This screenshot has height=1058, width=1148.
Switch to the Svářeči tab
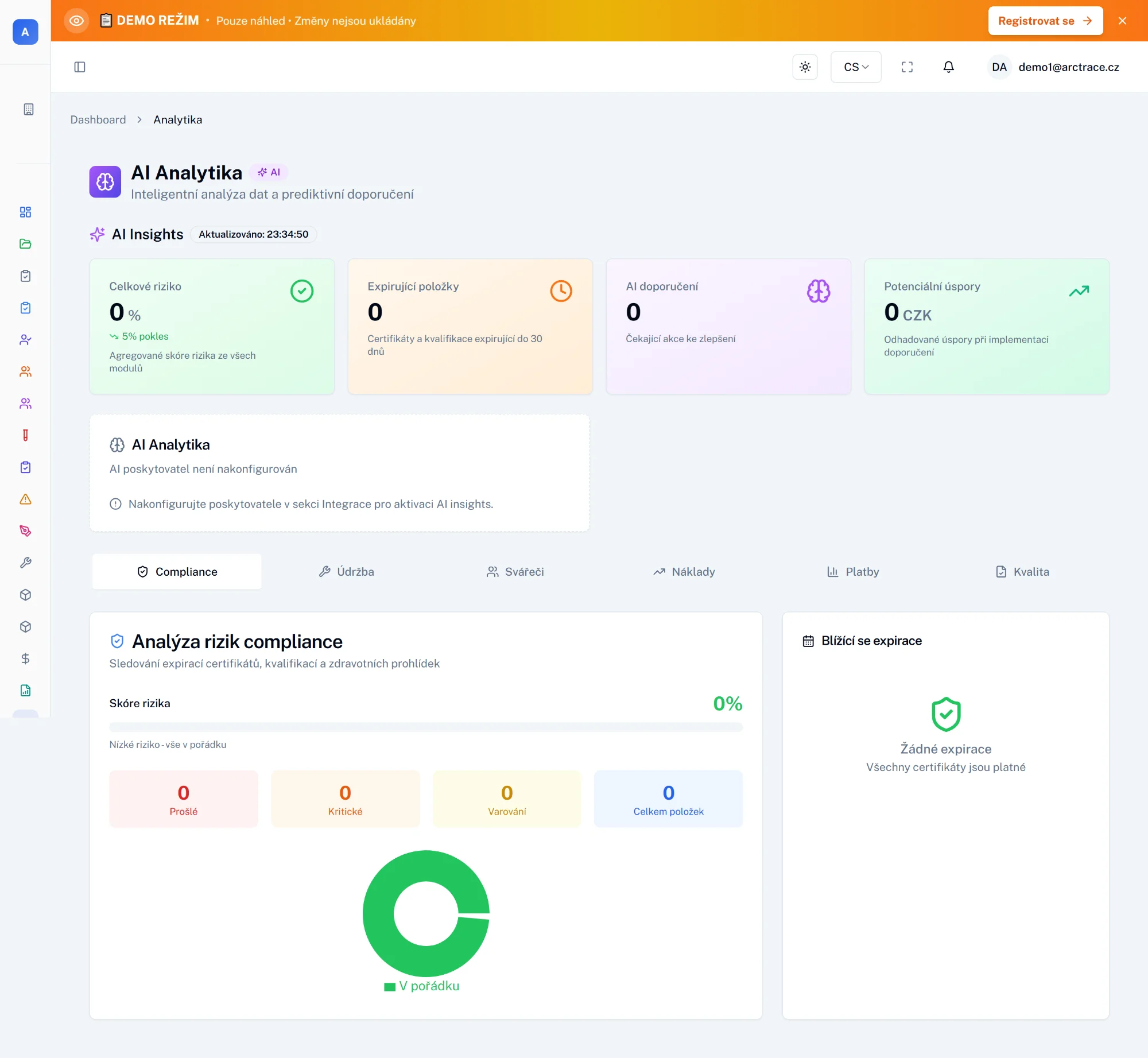pos(515,571)
